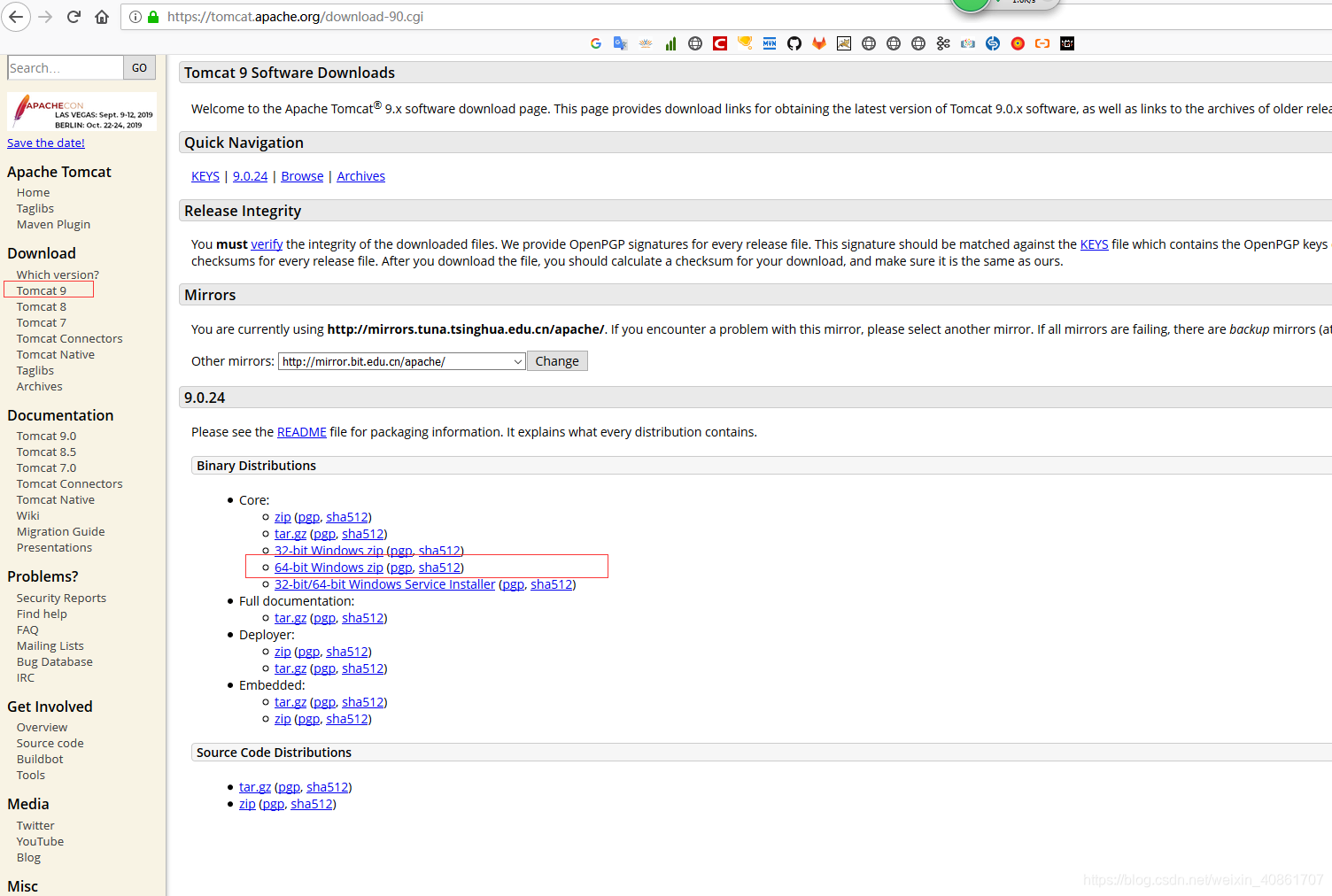The height and width of the screenshot is (896, 1332).
Task: Select Tomcat 8 in Download menu
Action: click(42, 306)
